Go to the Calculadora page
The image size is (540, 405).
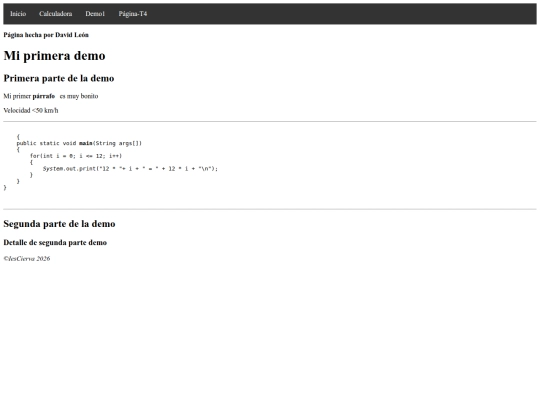tap(55, 14)
